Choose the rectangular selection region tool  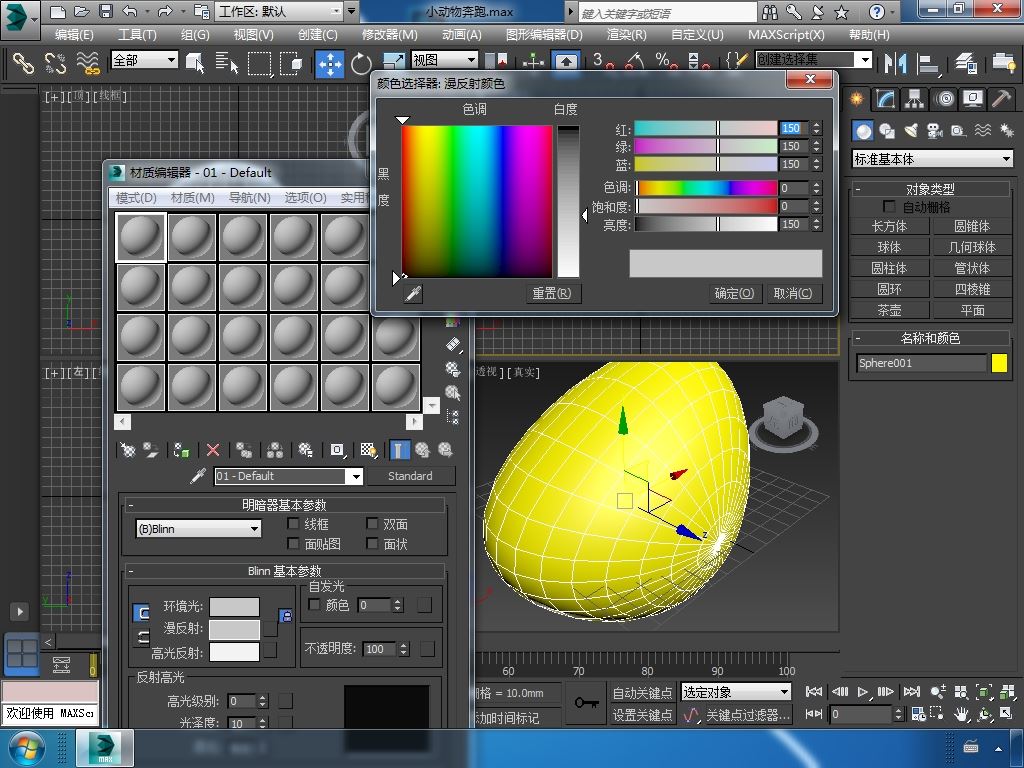tap(259, 63)
